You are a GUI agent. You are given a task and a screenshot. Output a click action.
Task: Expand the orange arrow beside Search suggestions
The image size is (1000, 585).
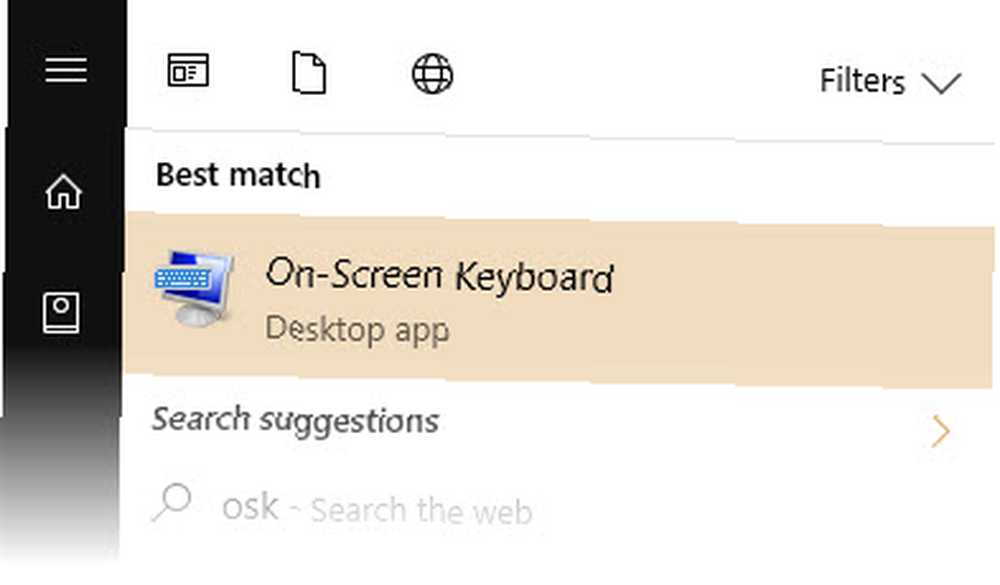click(941, 431)
